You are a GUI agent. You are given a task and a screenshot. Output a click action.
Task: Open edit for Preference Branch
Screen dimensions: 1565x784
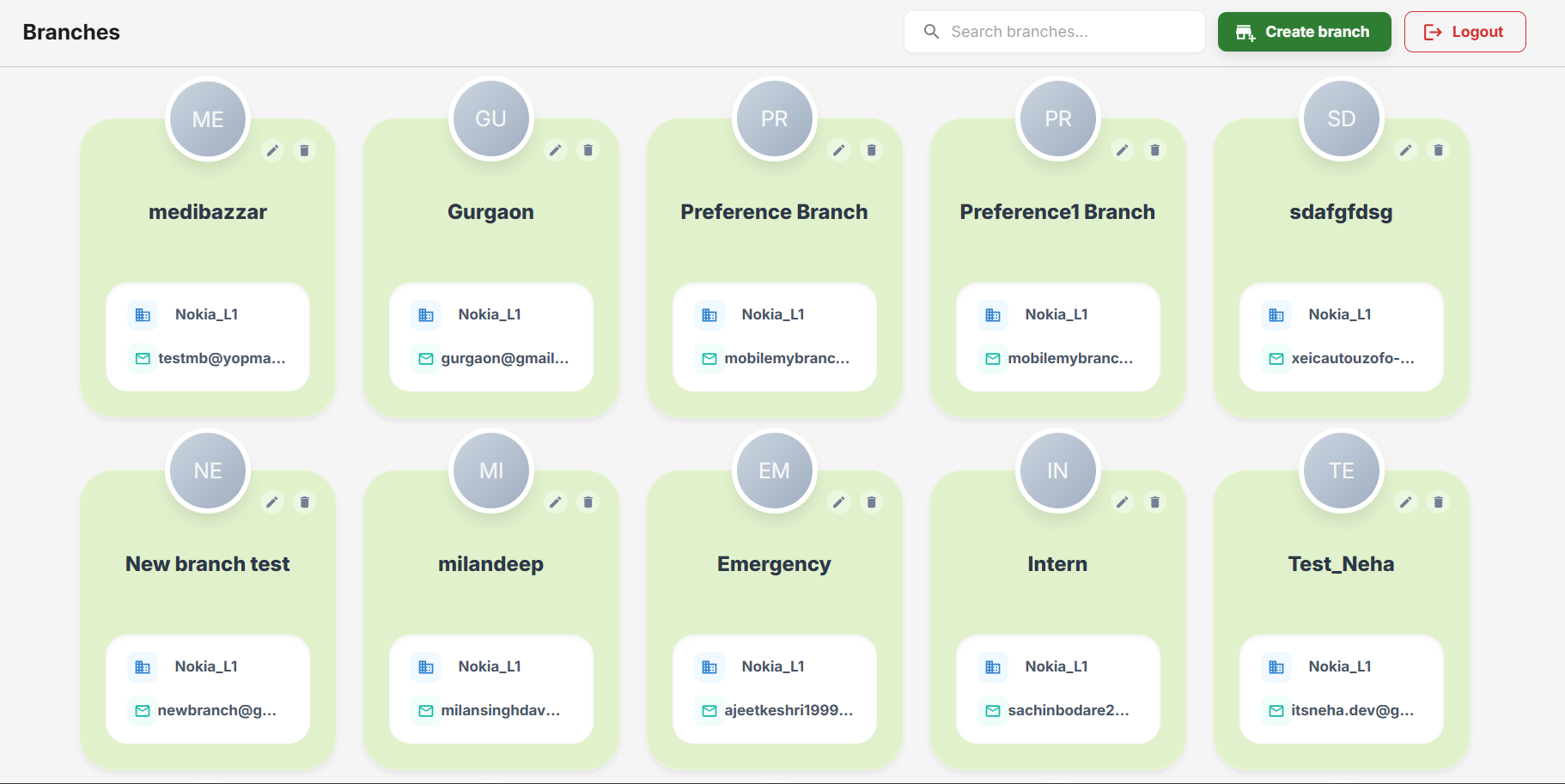click(839, 150)
